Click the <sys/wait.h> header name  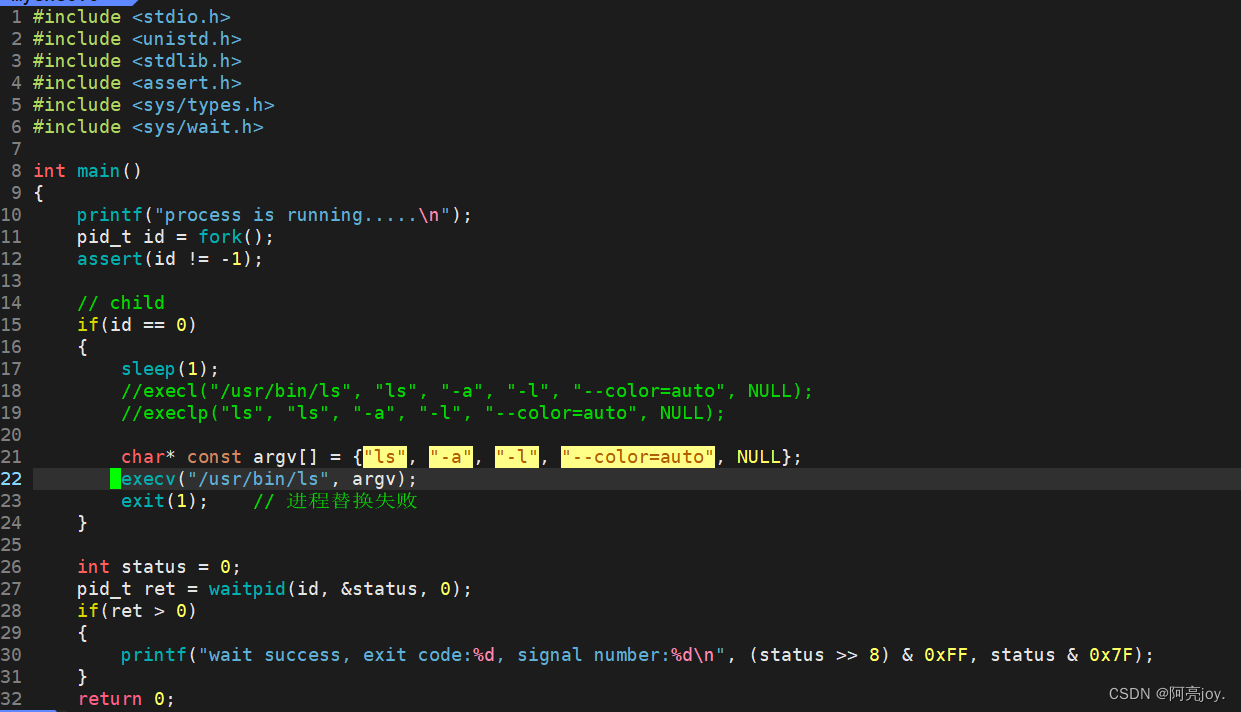197,127
